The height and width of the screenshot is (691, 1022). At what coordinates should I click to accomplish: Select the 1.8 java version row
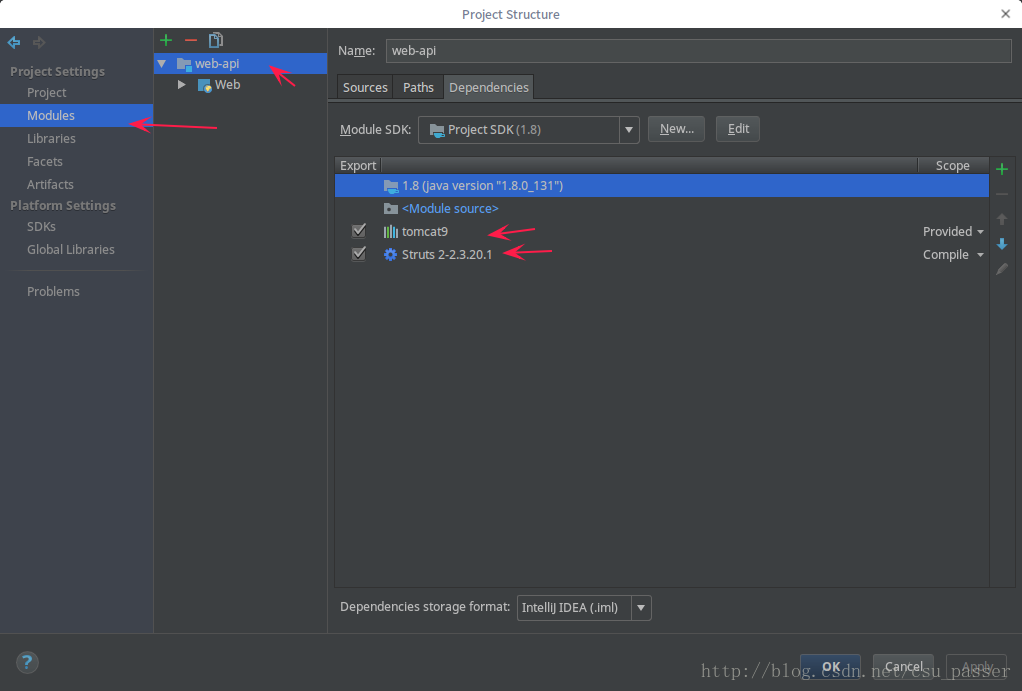pos(662,186)
